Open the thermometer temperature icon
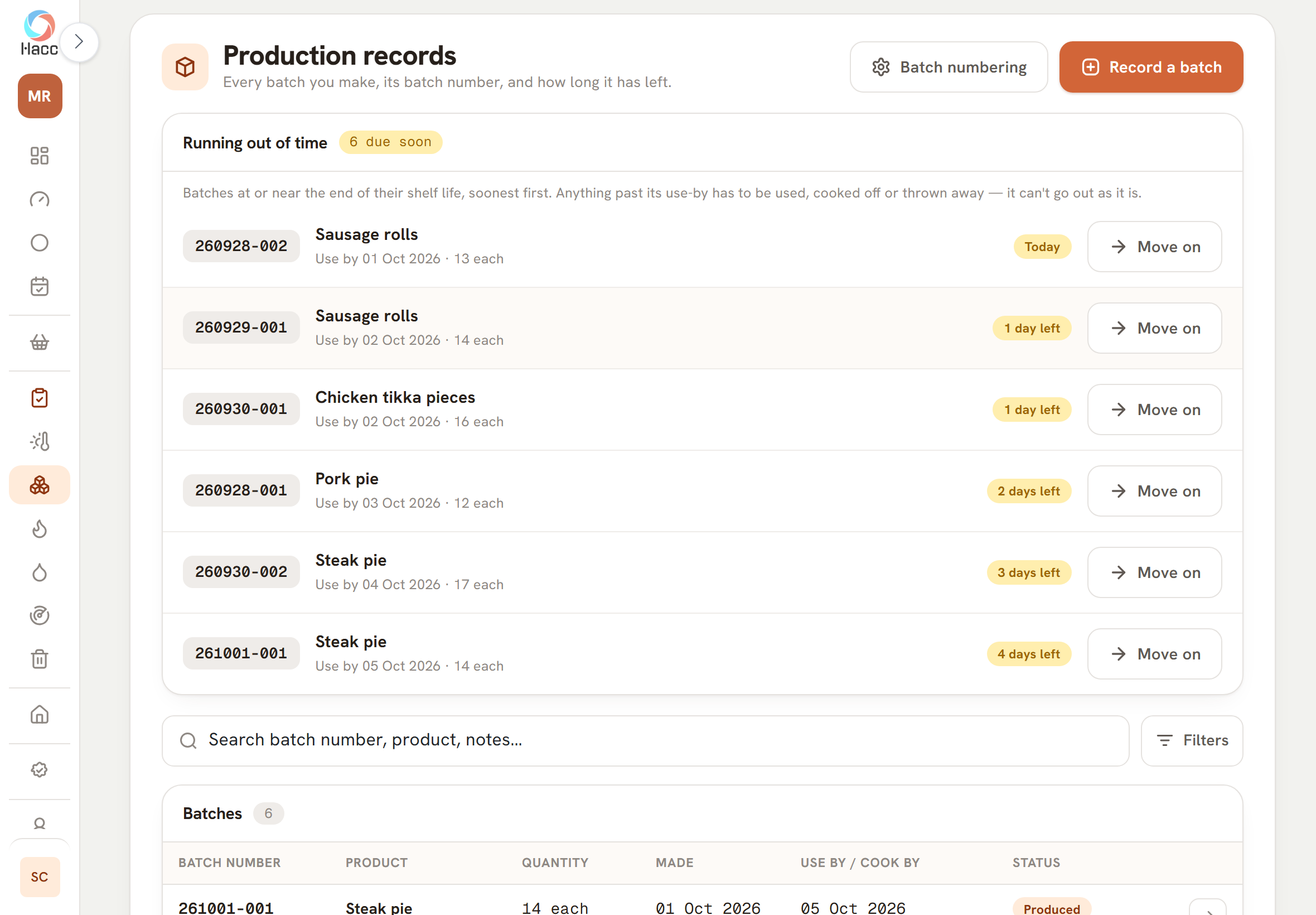Screen dimensions: 1316x915 pyautogui.click(x=40, y=441)
